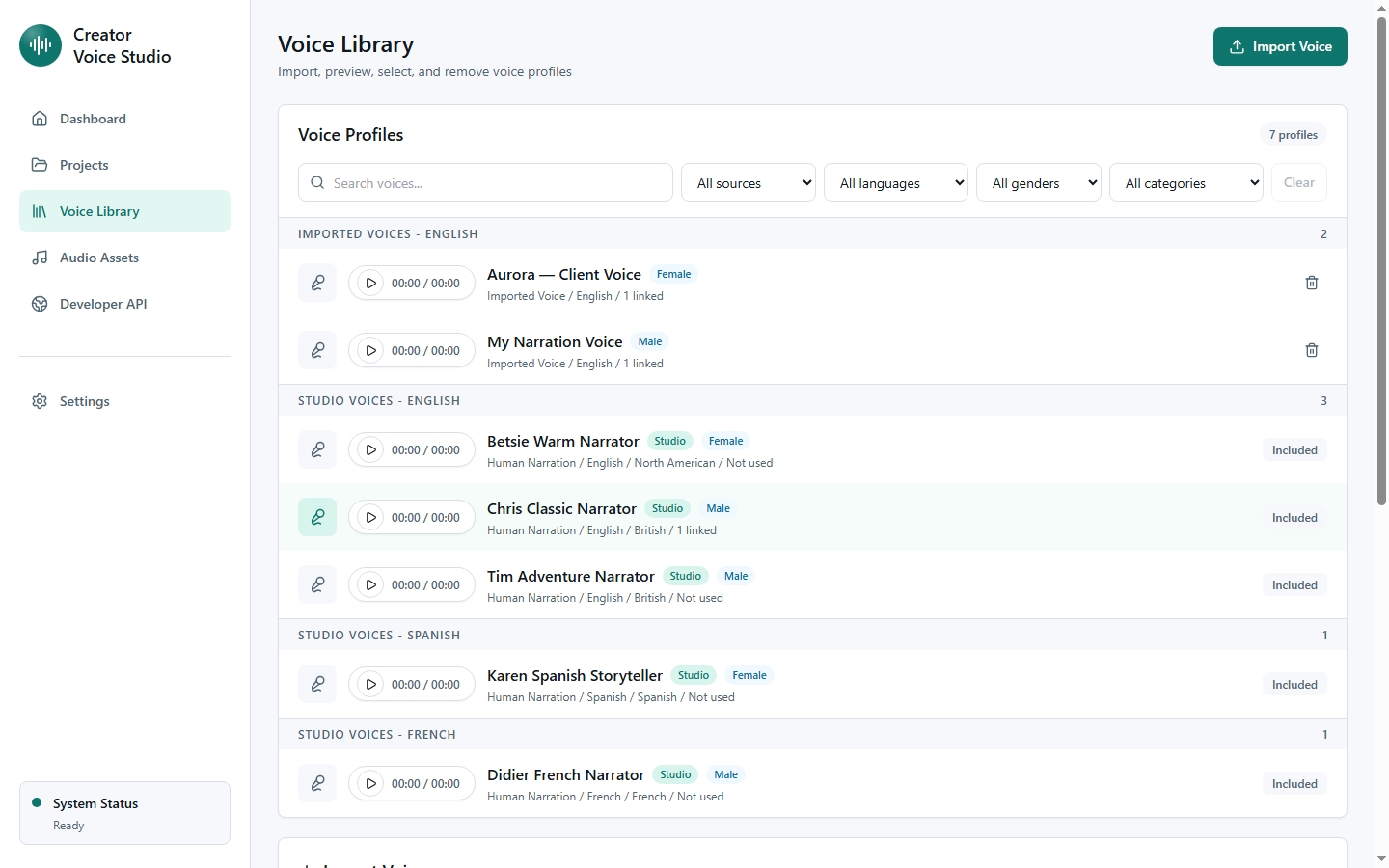1389x868 pixels.
Task: Click the Tim Adventure Narrator name
Action: pyautogui.click(x=571, y=576)
